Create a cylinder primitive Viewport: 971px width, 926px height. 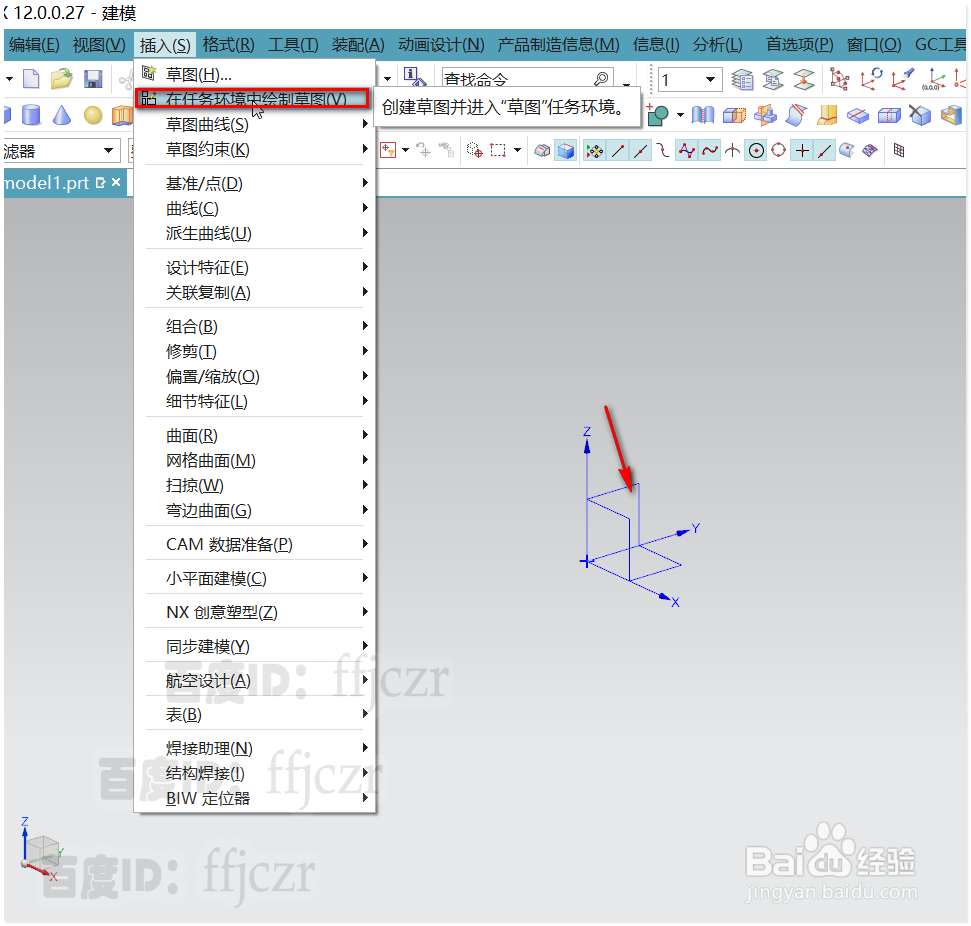tap(31, 115)
